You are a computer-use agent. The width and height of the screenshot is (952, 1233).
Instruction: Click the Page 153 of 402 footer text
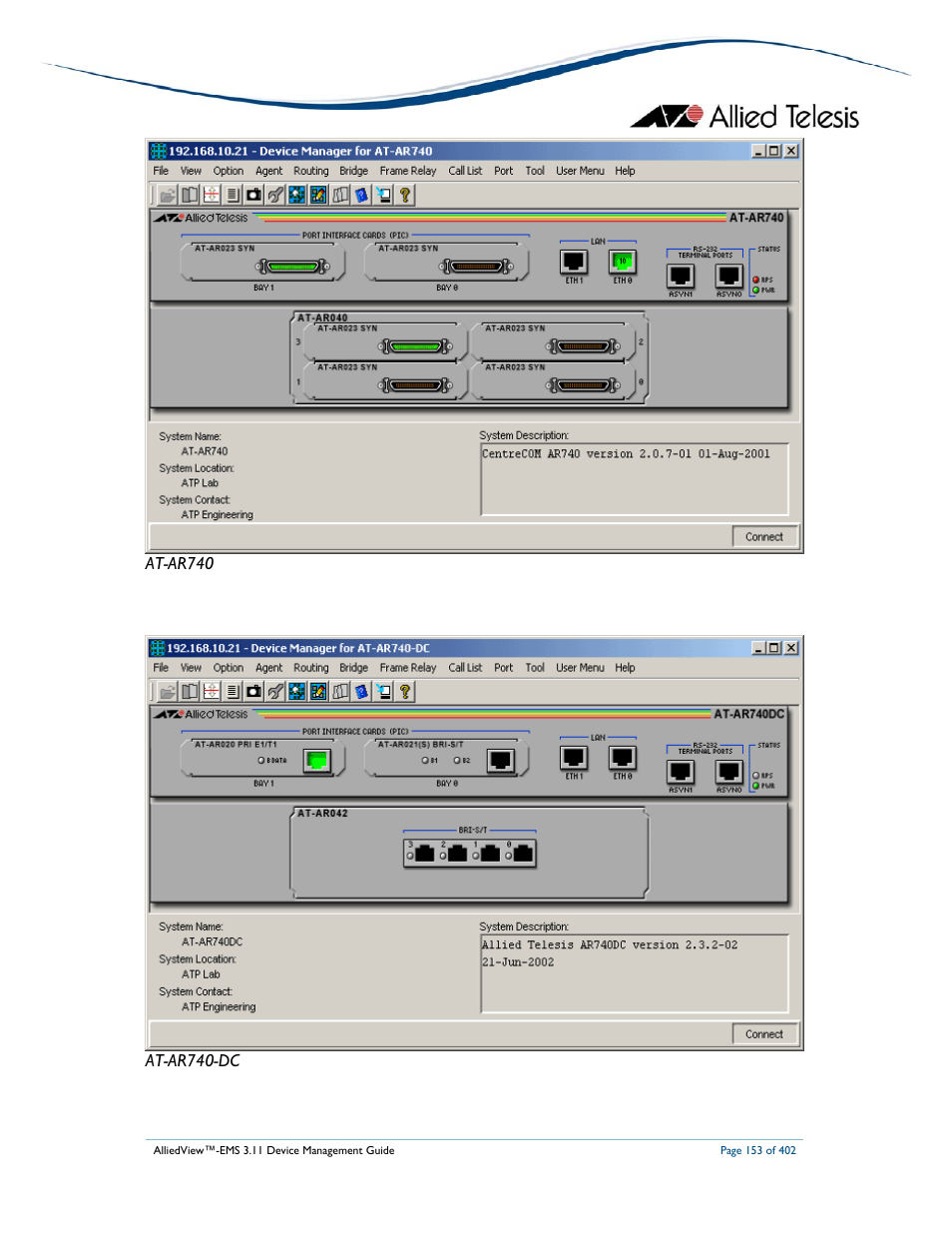click(758, 1150)
